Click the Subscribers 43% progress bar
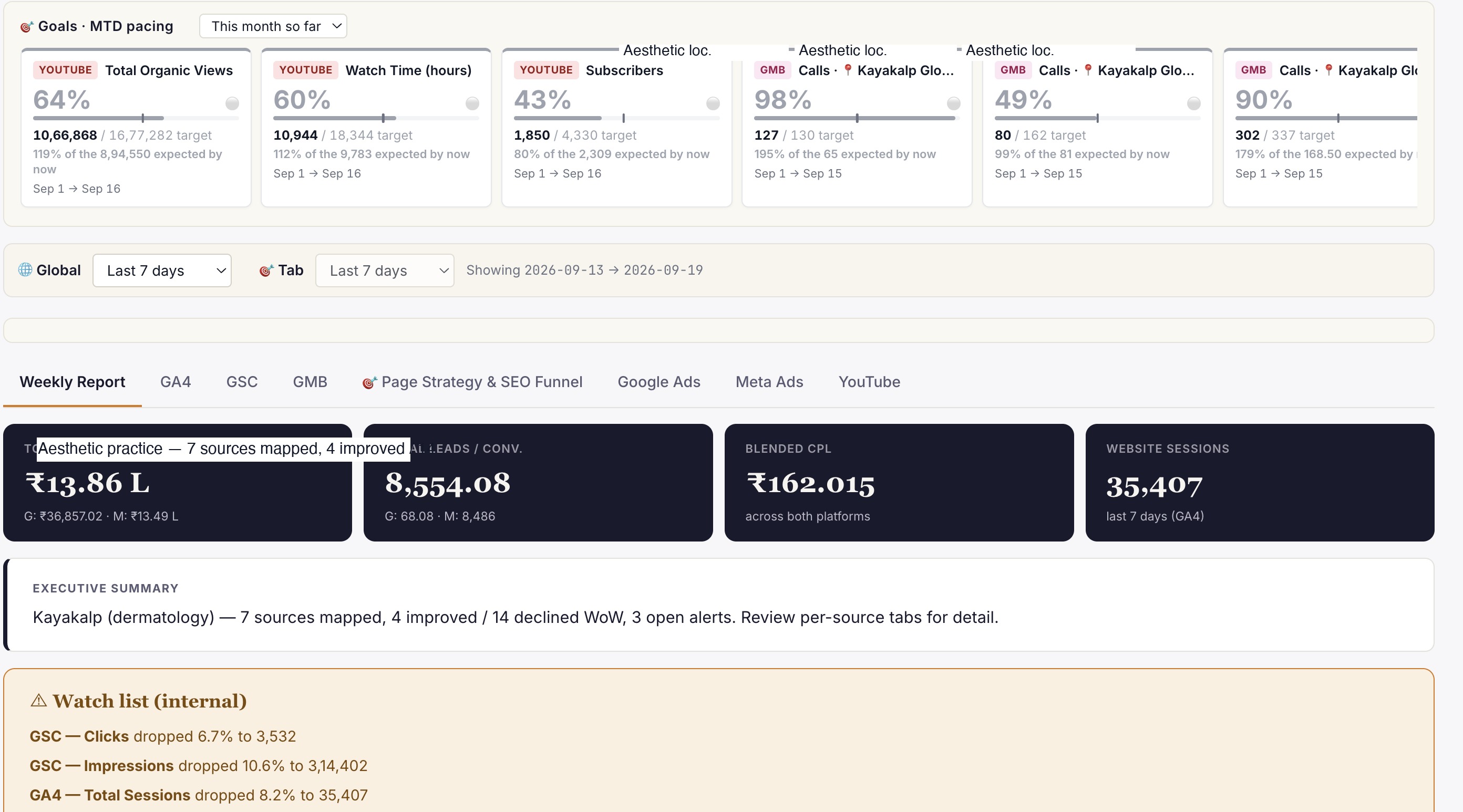This screenshot has width=1463, height=812. pyautogui.click(x=617, y=118)
